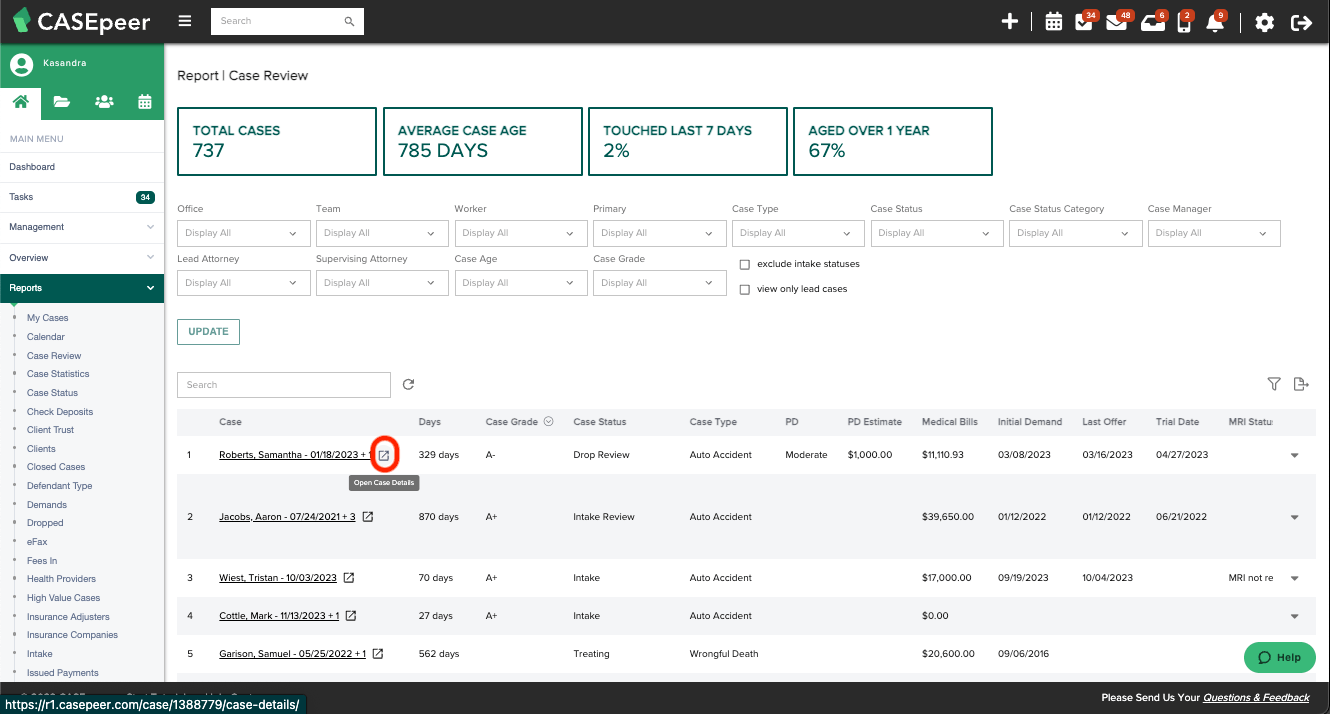Image resolution: width=1330 pixels, height=714 pixels.
Task: Open the Help chat button
Action: tap(1280, 657)
